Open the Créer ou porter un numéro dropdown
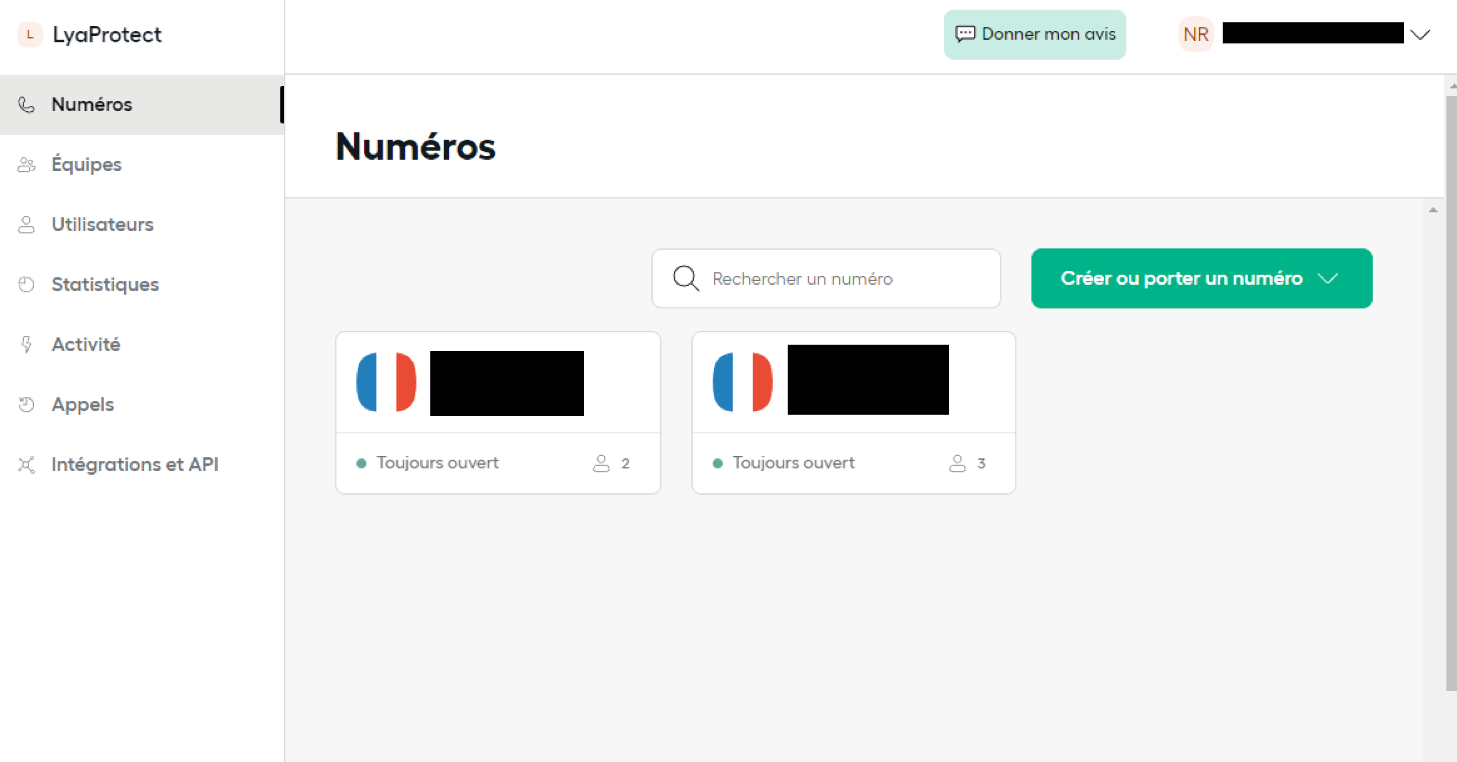This screenshot has height=762, width=1457. (x=1201, y=278)
